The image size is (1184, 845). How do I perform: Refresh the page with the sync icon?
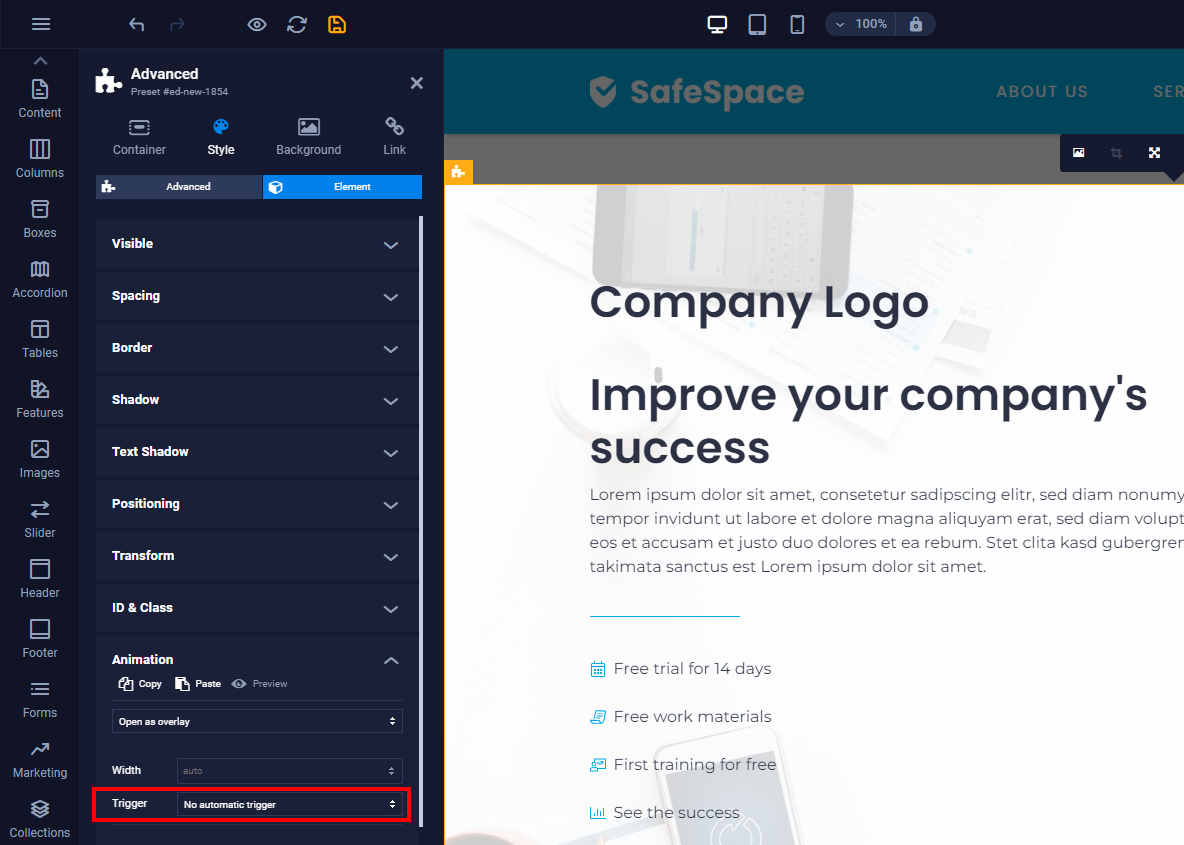(x=297, y=24)
